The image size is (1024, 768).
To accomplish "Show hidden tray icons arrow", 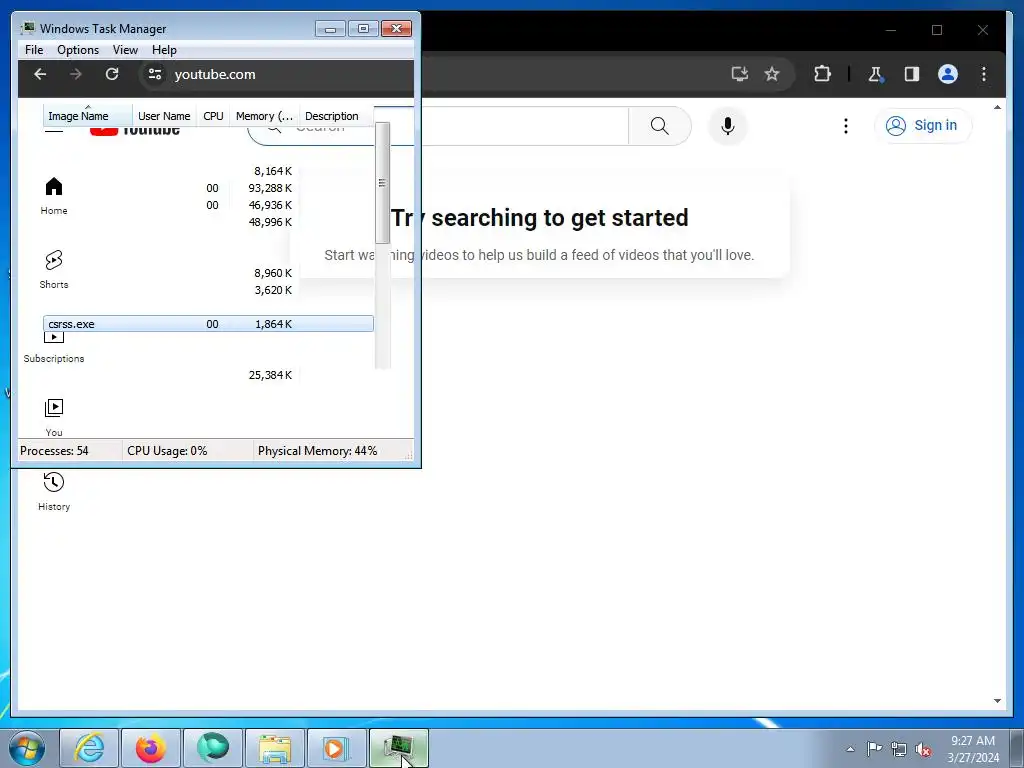I will (850, 749).
